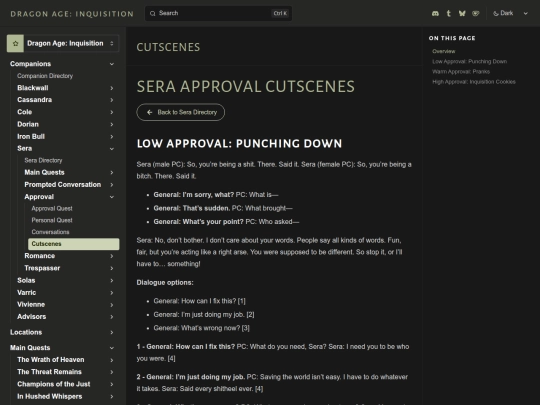Click the Sera Approval Cutscenes page title
This screenshot has height=405, width=540.
[246, 86]
